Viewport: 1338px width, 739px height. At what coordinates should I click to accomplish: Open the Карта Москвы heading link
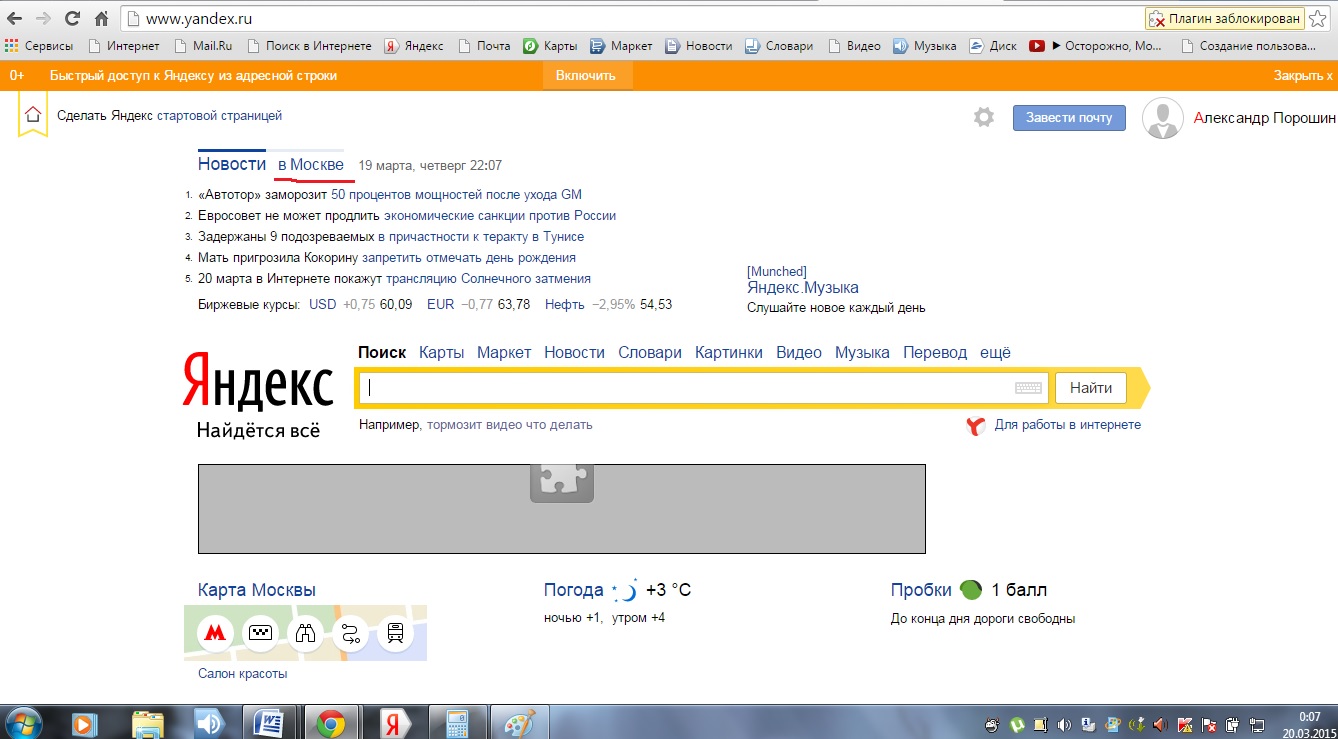(257, 590)
